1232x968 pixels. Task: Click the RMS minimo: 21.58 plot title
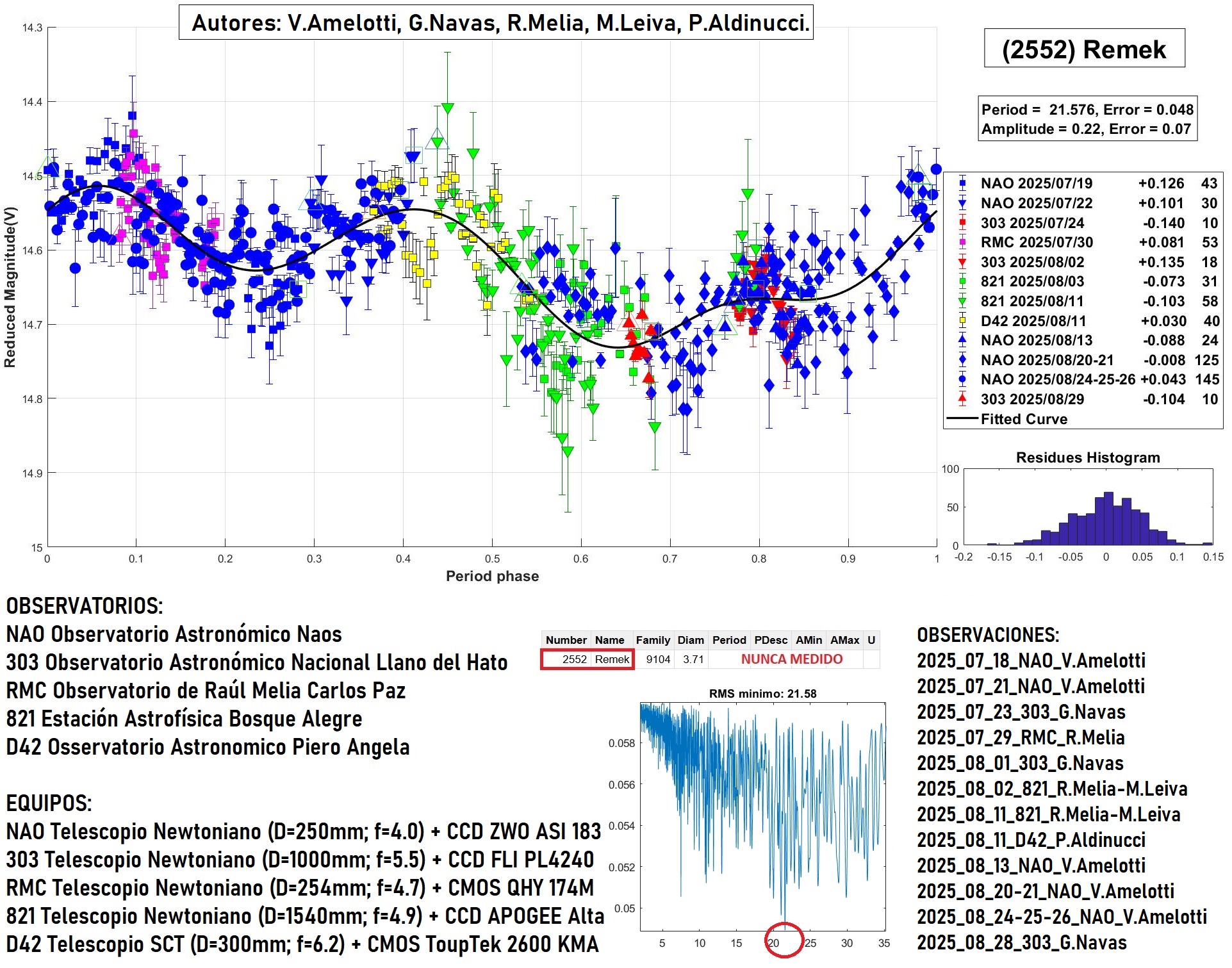point(762,694)
